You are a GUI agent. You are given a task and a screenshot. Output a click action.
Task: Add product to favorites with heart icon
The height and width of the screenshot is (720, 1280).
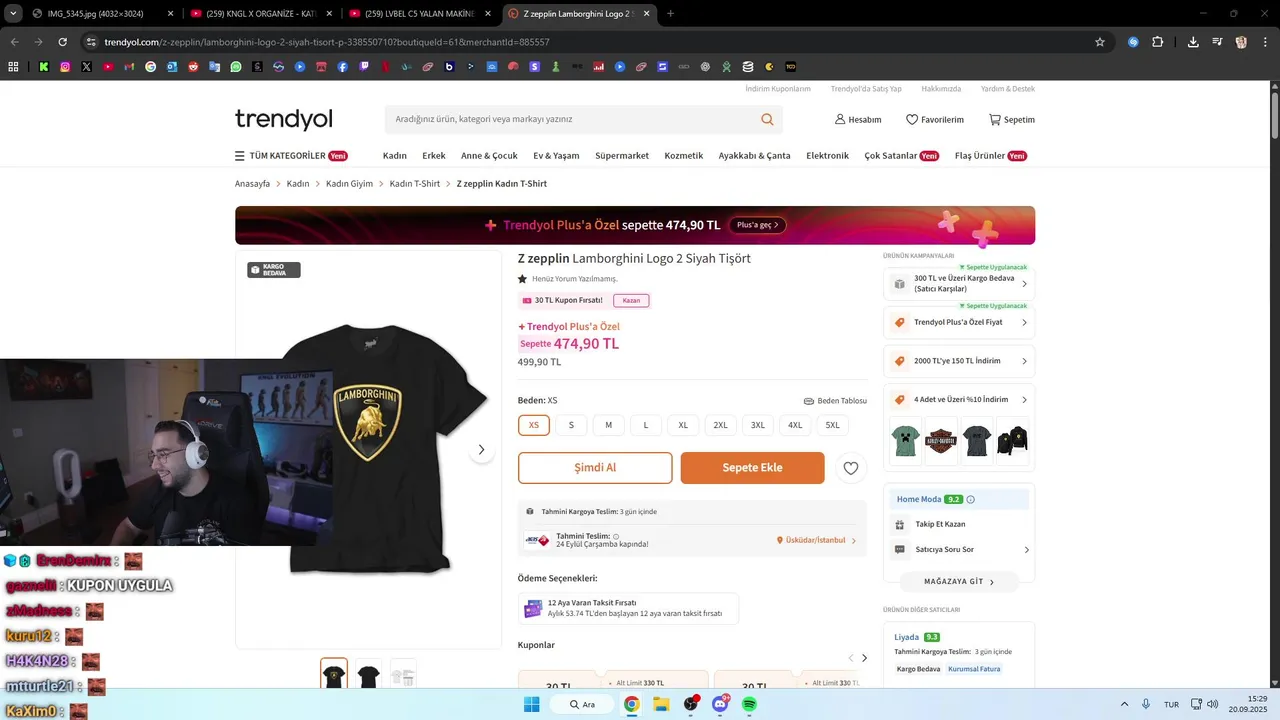click(x=851, y=468)
